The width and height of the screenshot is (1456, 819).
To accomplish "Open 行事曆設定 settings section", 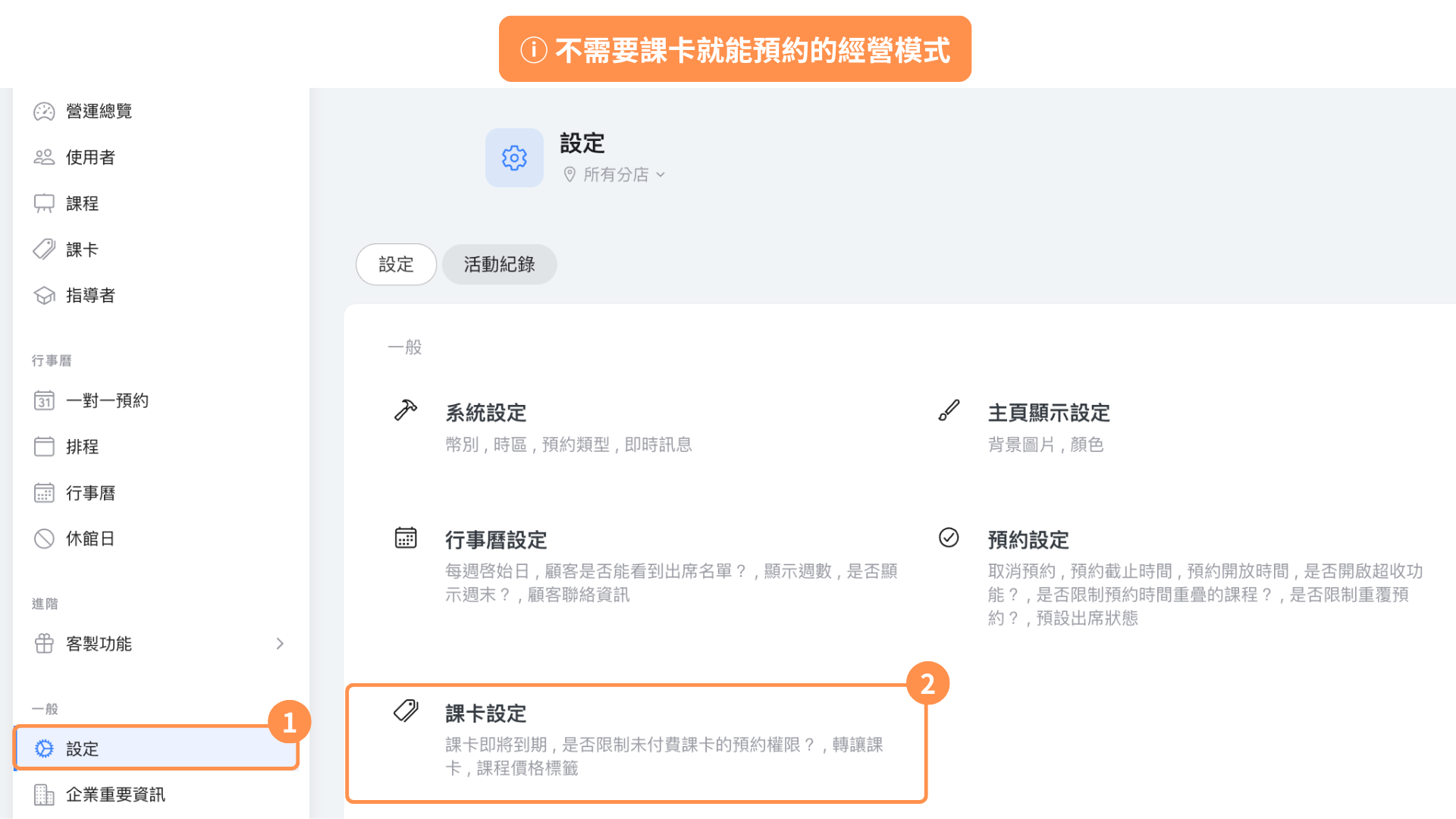I will pos(646,566).
